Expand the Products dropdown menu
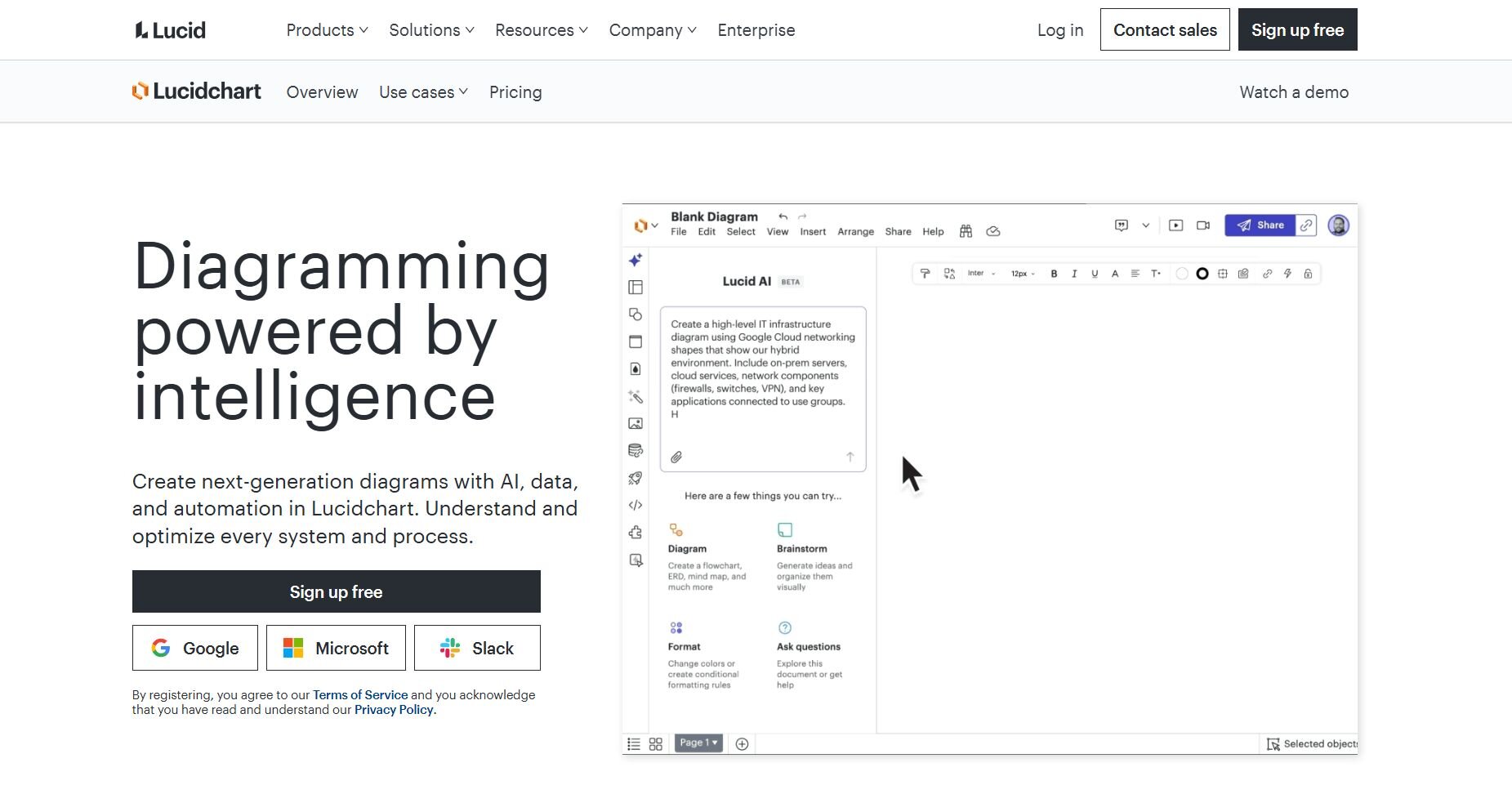The image size is (1512, 803). pos(327,30)
